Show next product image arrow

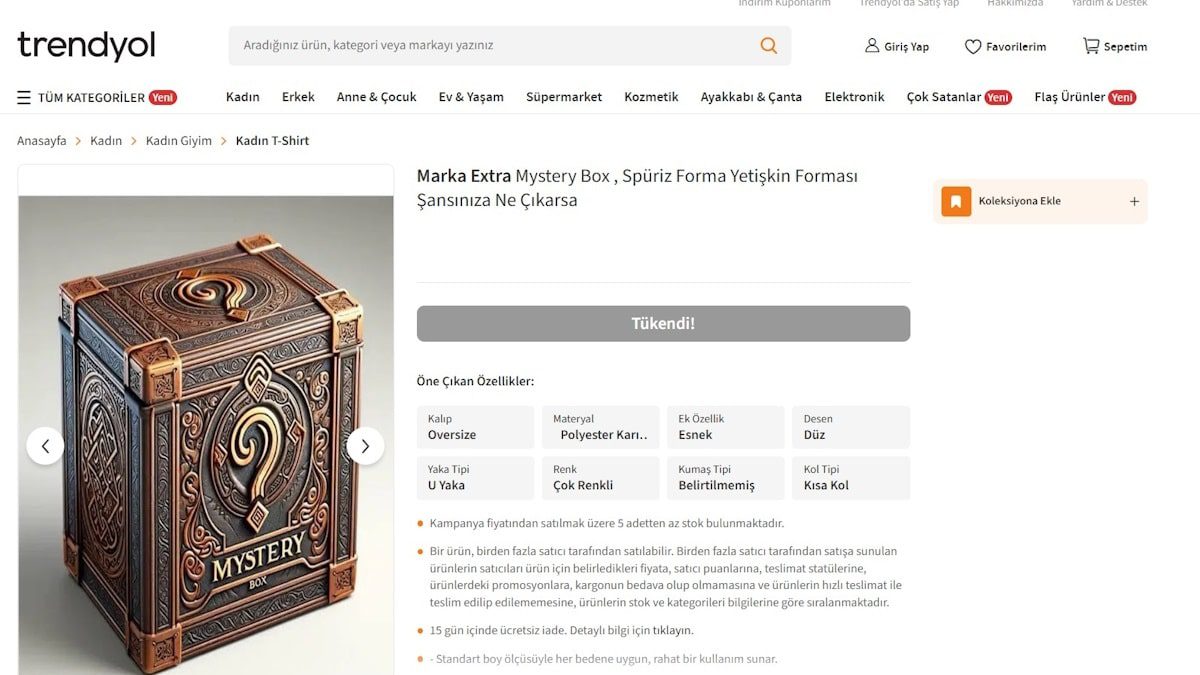point(365,446)
